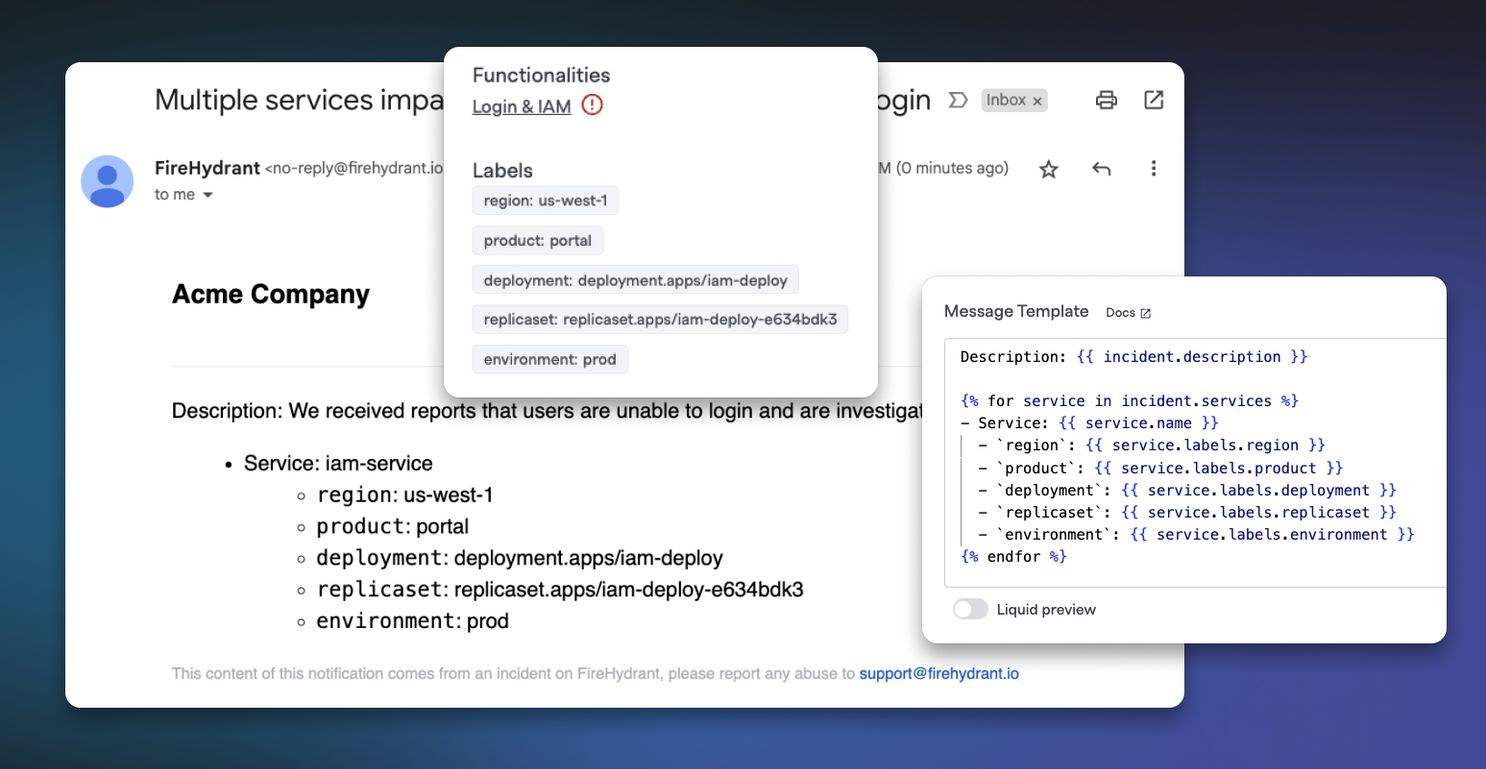The height and width of the screenshot is (769, 1486).
Task: Click the 'Service: iam-service' bullet line
Action: [338, 463]
